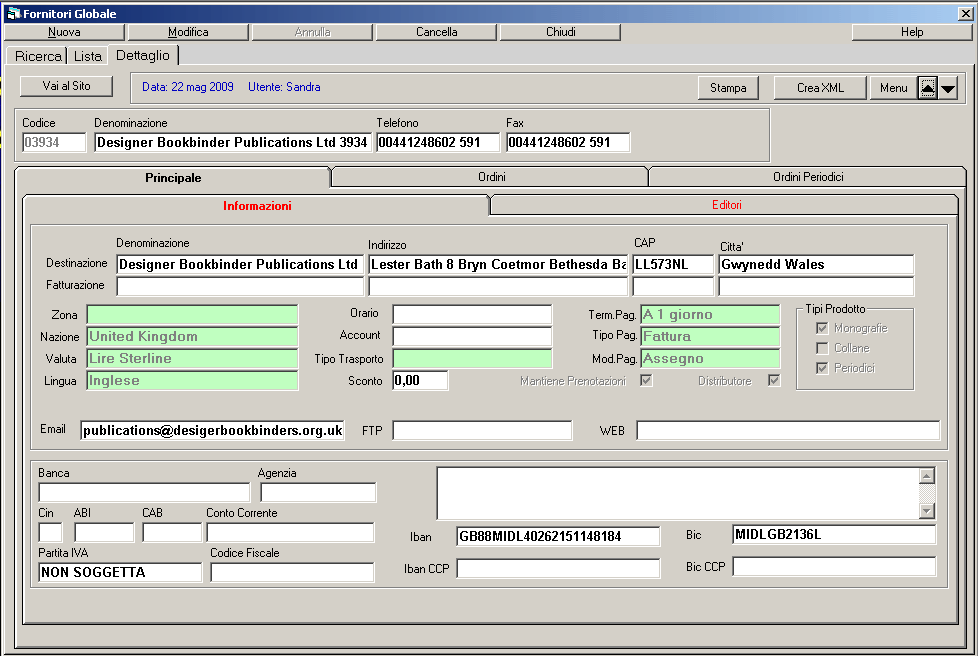The width and height of the screenshot is (978, 656).
Task: Click the down arrow record navigation icon
Action: tap(948, 88)
